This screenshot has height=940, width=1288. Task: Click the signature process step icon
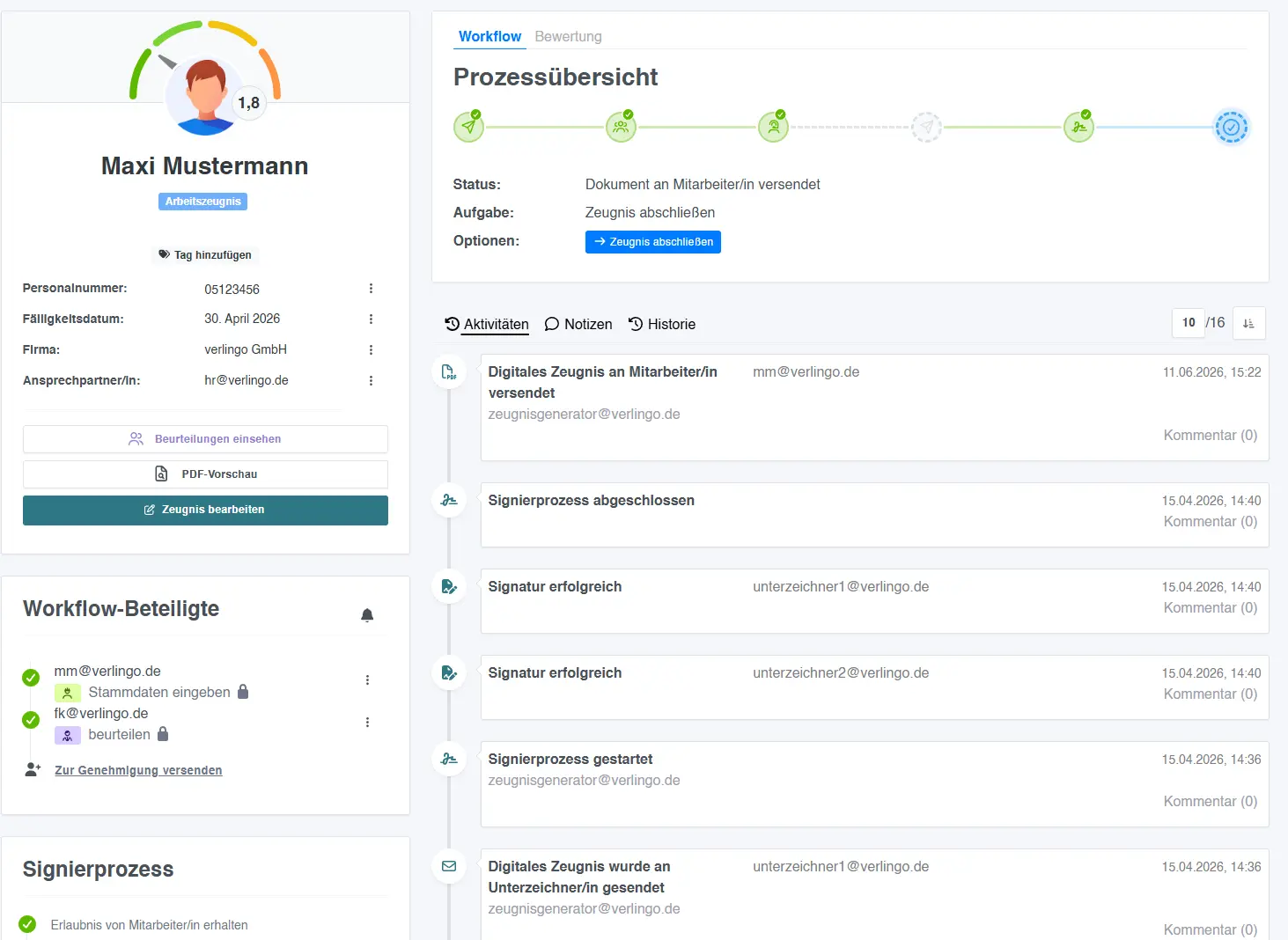tap(1078, 127)
